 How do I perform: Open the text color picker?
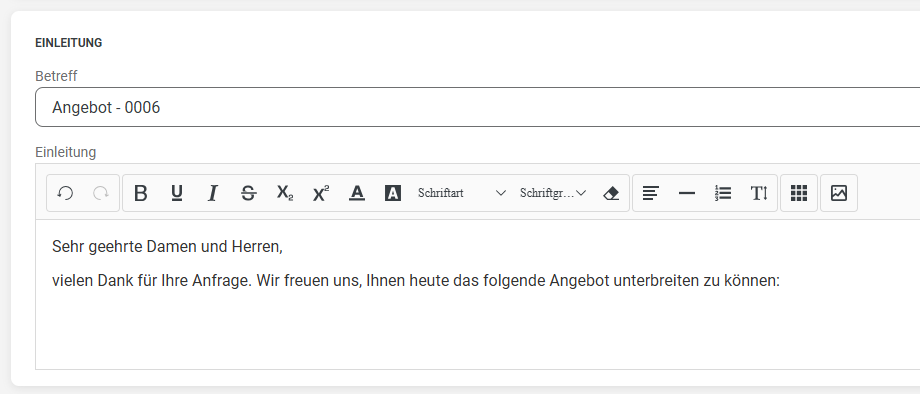[357, 193]
